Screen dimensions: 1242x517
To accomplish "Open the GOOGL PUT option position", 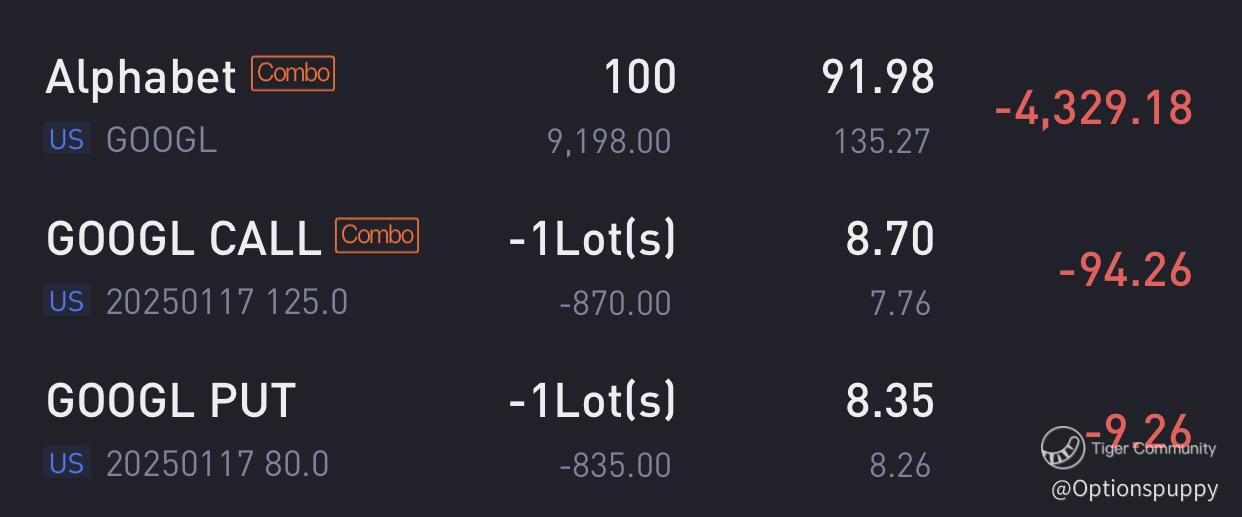I will point(171,401).
